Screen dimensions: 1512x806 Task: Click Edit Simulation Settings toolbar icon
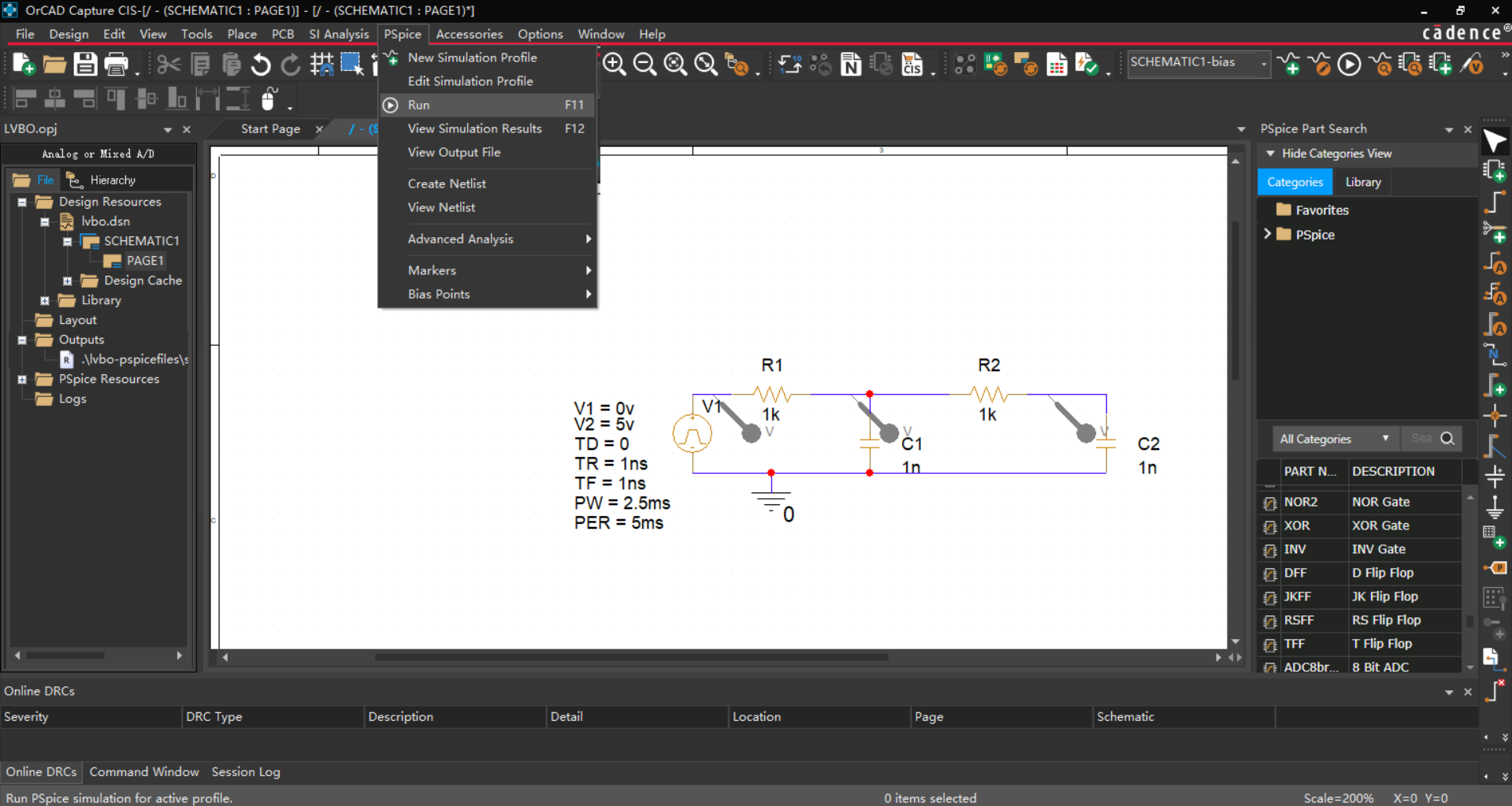(1320, 64)
